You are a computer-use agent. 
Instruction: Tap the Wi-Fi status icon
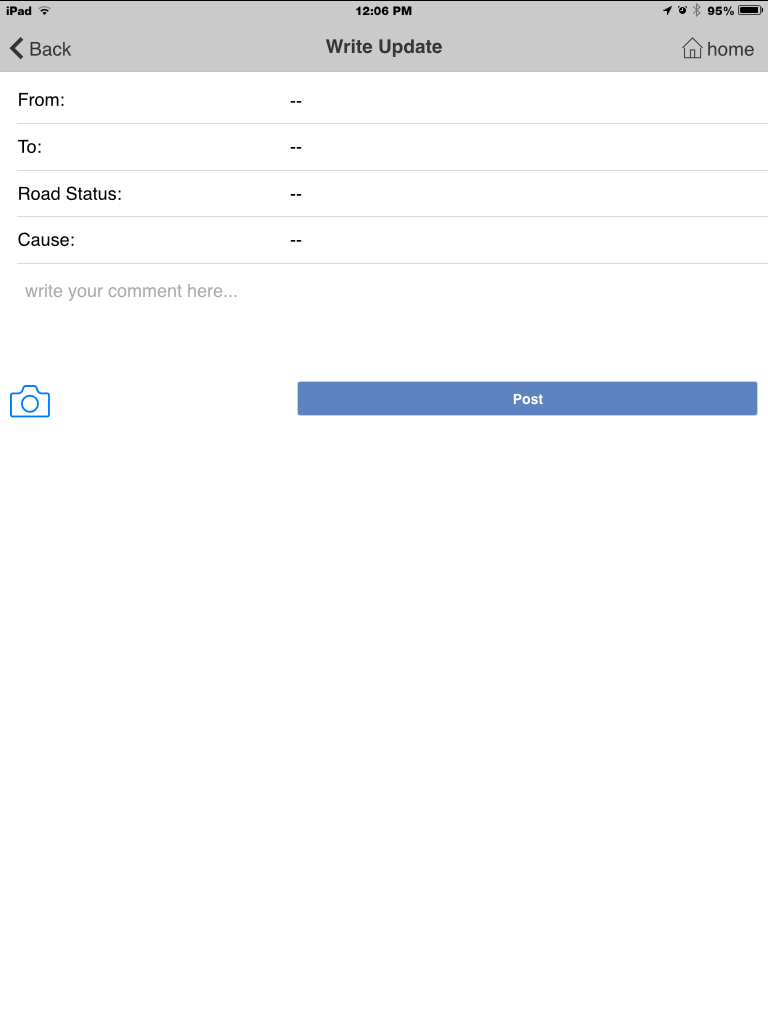[x=44, y=10]
